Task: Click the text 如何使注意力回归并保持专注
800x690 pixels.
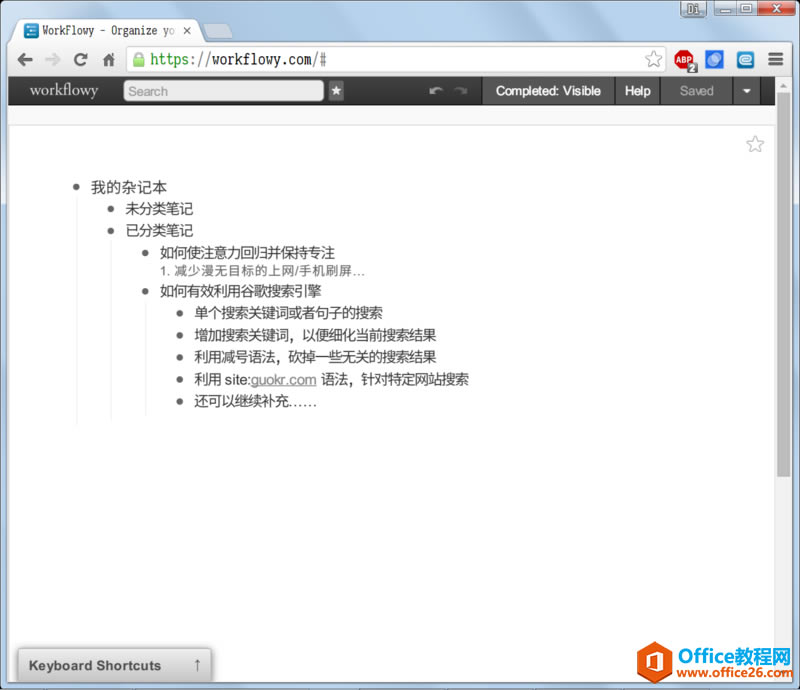Action: 247,253
